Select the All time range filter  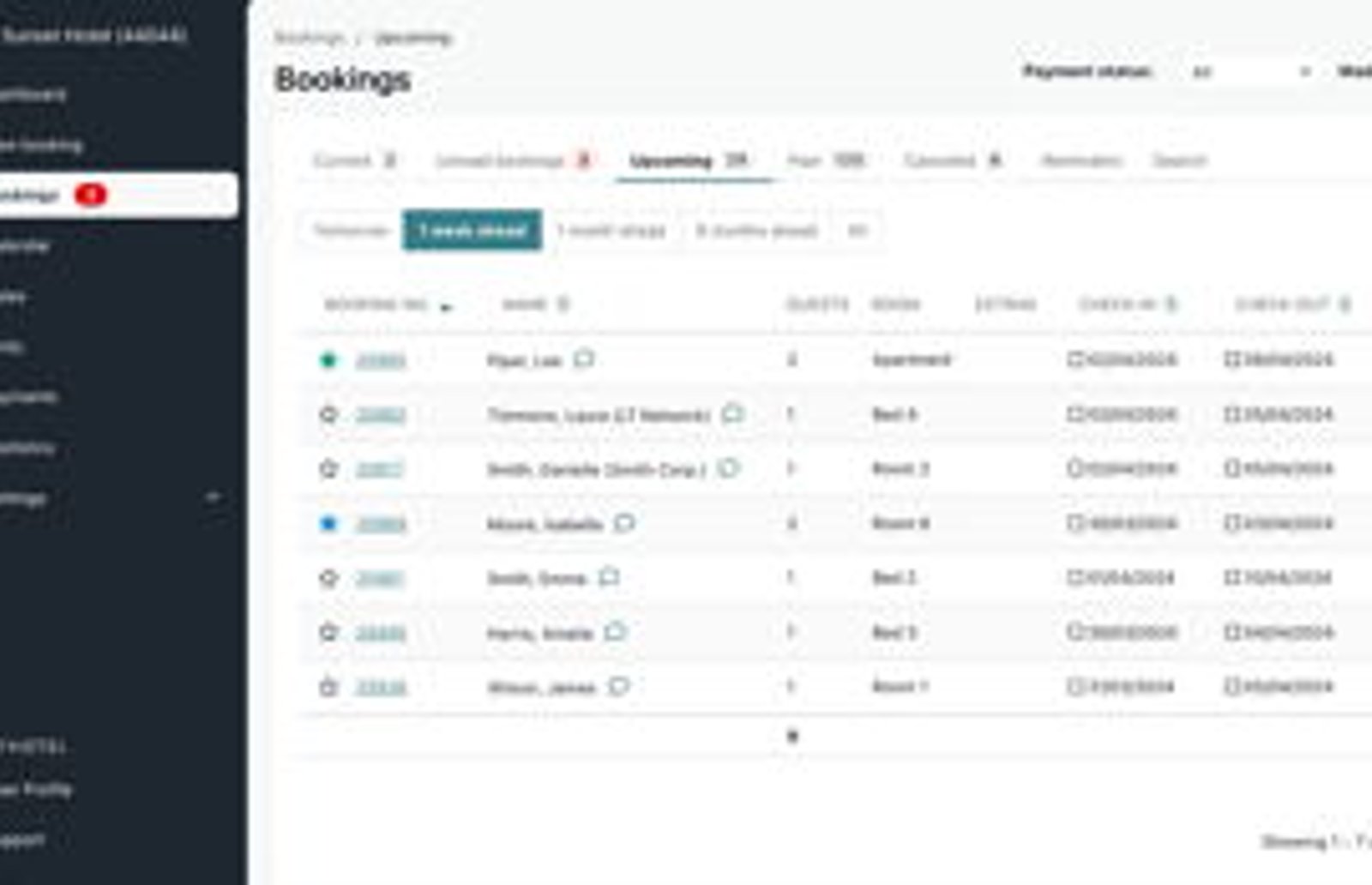tap(857, 231)
